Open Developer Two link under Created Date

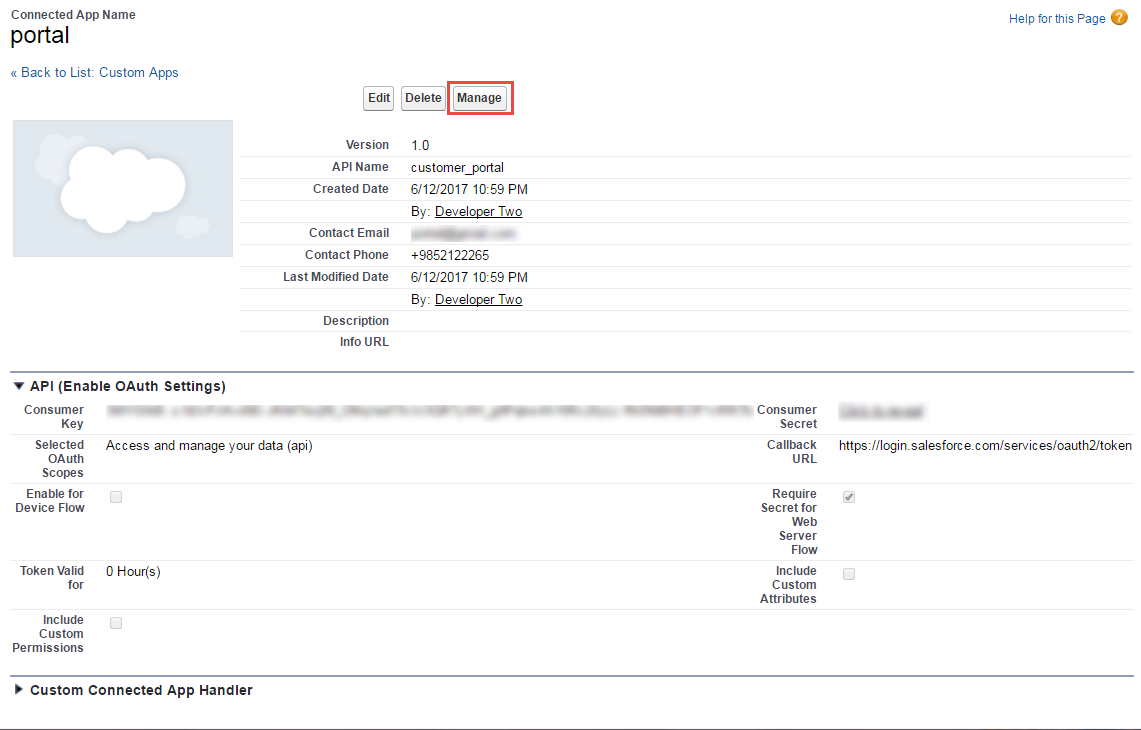point(478,212)
